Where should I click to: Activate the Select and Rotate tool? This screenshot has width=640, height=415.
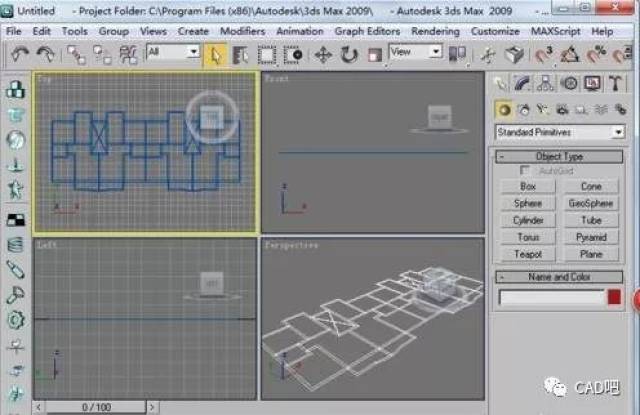tap(349, 55)
